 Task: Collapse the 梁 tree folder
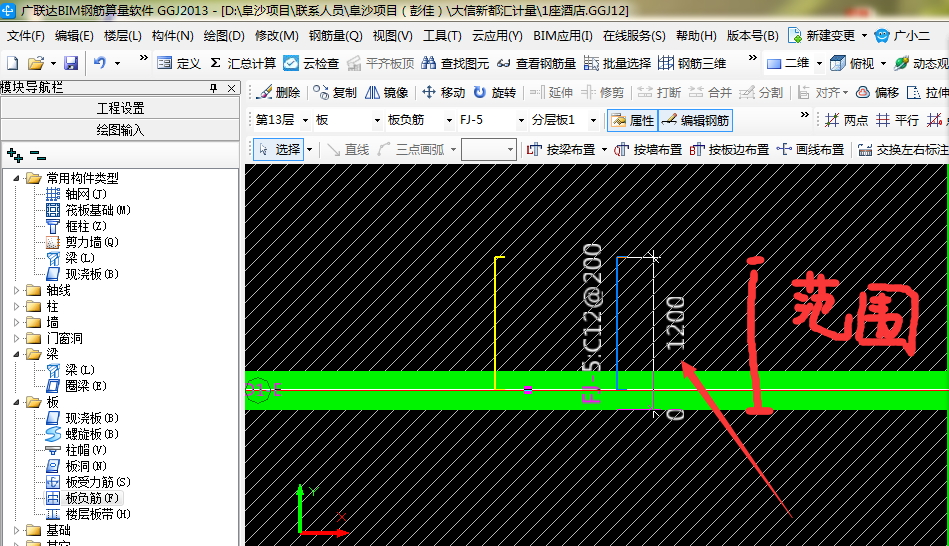tap(16, 354)
